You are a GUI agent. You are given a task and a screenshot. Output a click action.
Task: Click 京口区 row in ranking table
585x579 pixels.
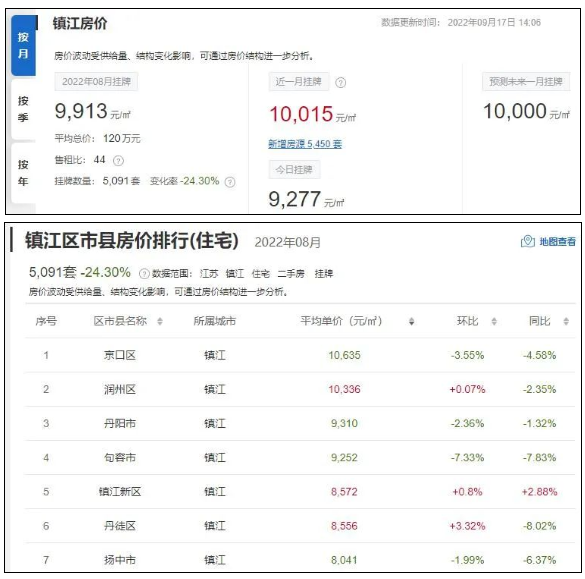(x=300, y=355)
